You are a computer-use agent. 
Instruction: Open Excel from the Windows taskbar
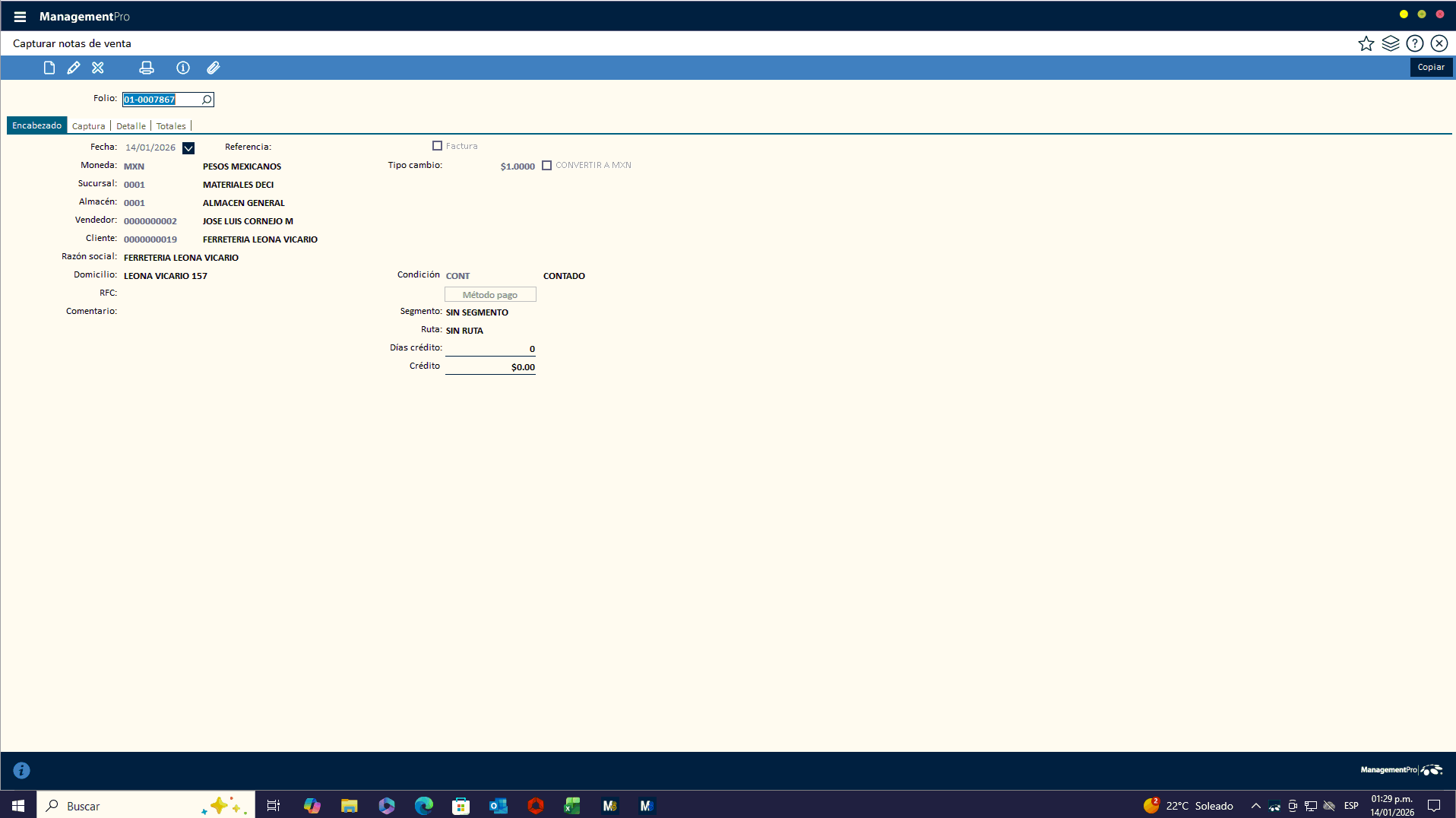click(572, 806)
